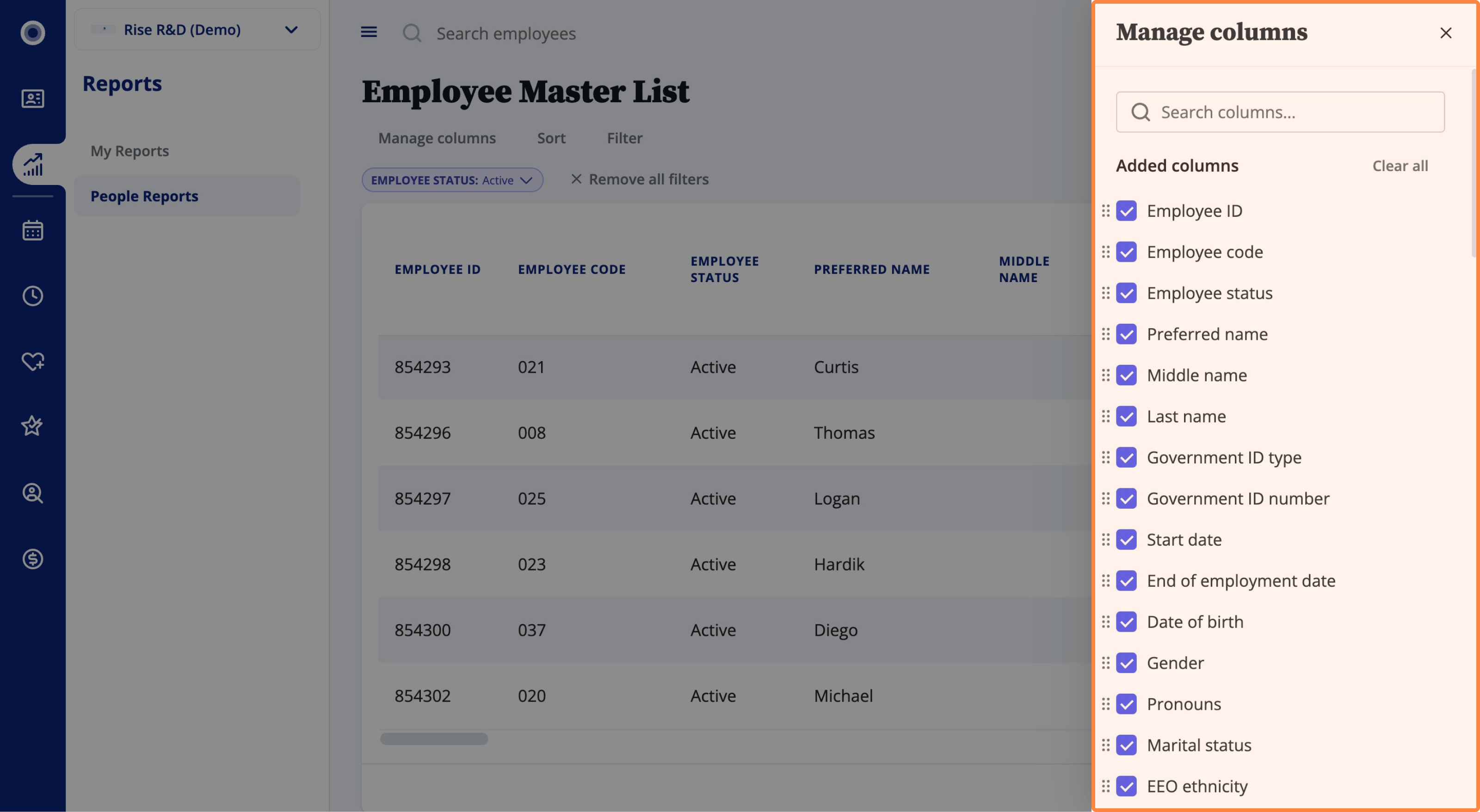Uncheck the EEO ethnicity column checkbox
The height and width of the screenshot is (812, 1480).
click(1126, 786)
